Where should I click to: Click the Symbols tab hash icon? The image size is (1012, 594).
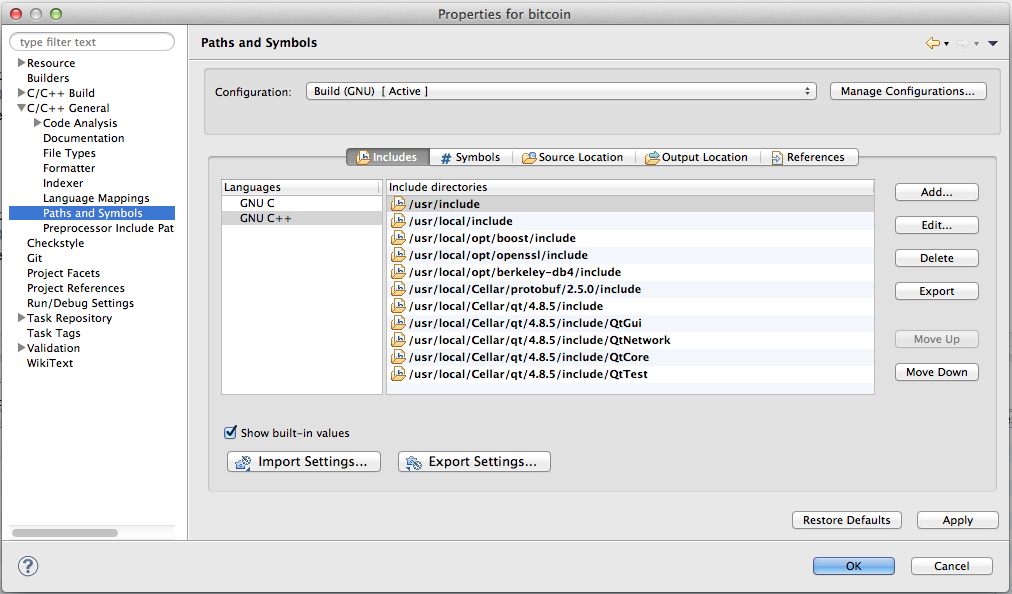point(446,158)
